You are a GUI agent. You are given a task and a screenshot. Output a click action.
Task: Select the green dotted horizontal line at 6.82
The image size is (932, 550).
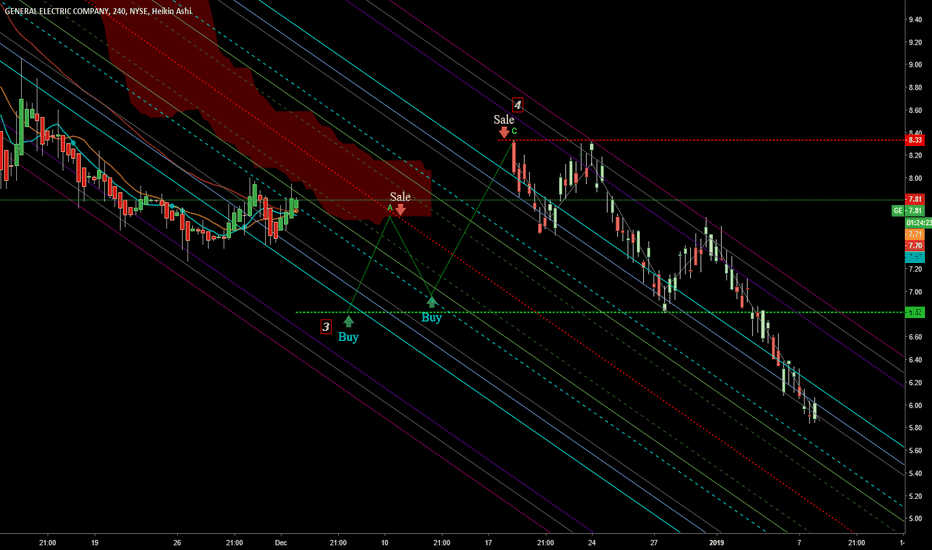click(x=600, y=312)
